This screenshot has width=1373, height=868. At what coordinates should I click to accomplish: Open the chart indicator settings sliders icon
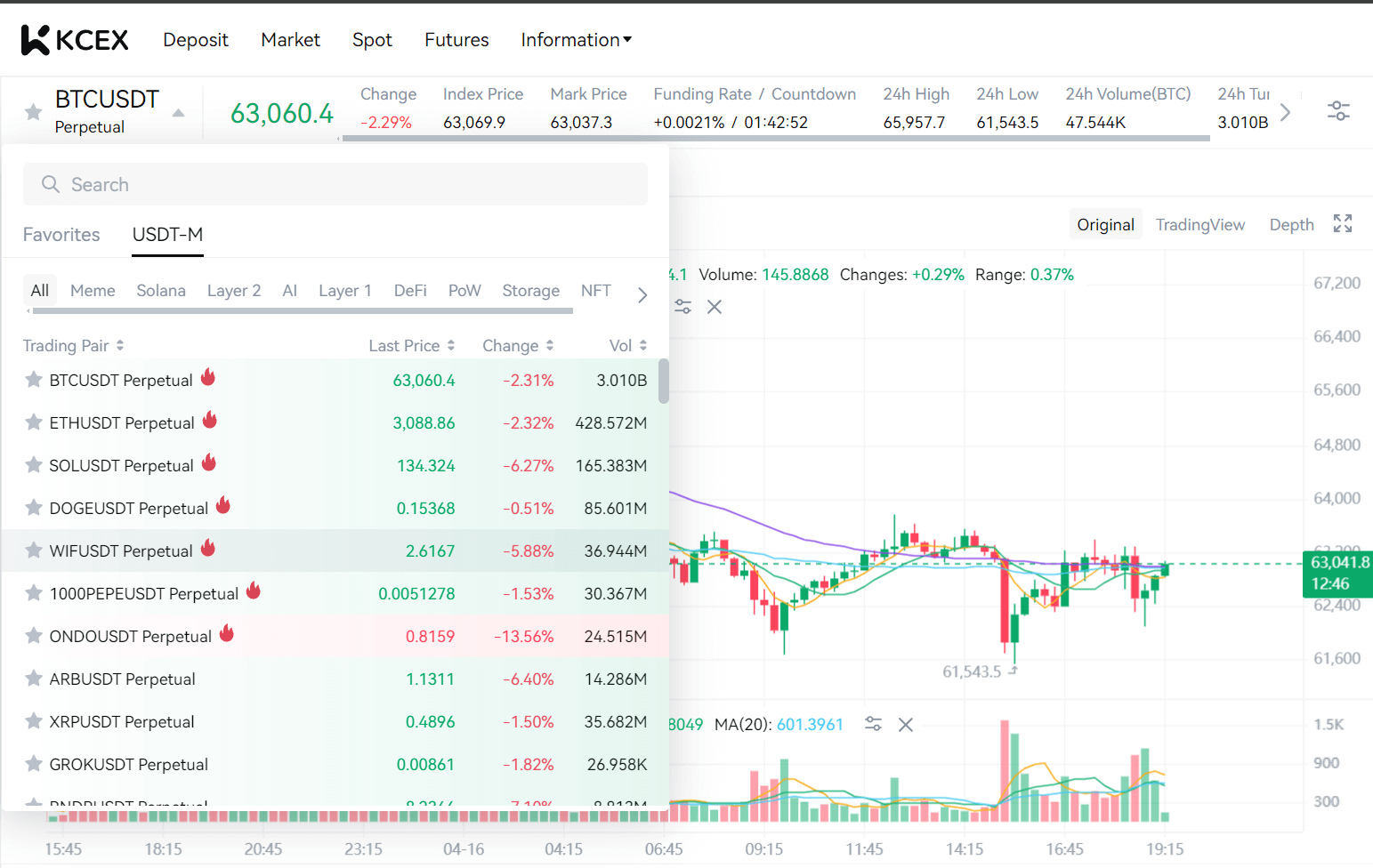point(682,306)
